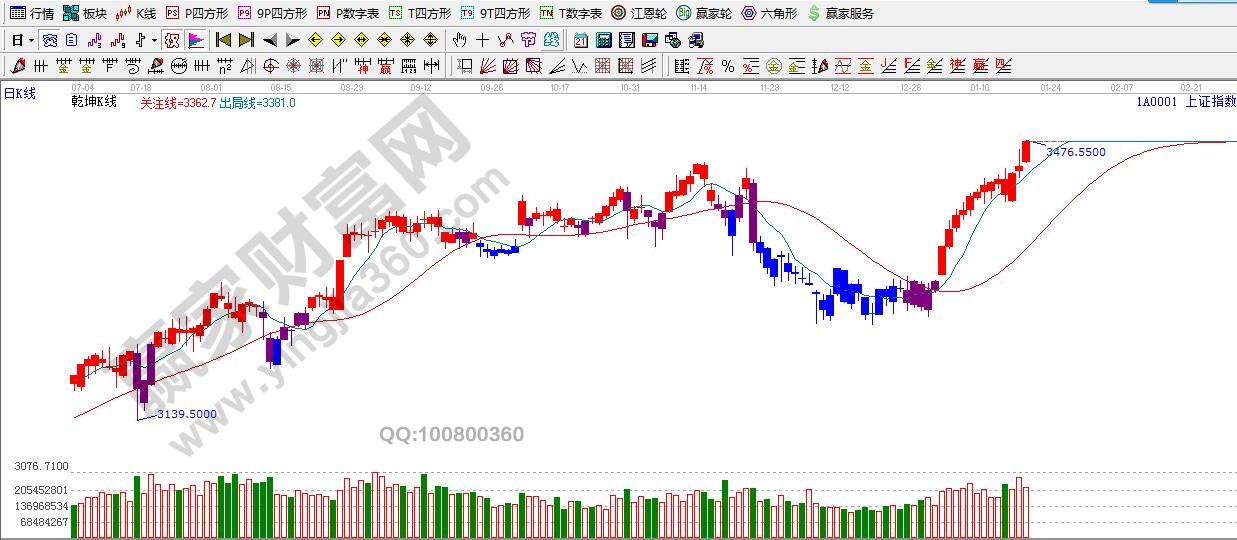Click the 3476.5500 high price marker

(1075, 152)
